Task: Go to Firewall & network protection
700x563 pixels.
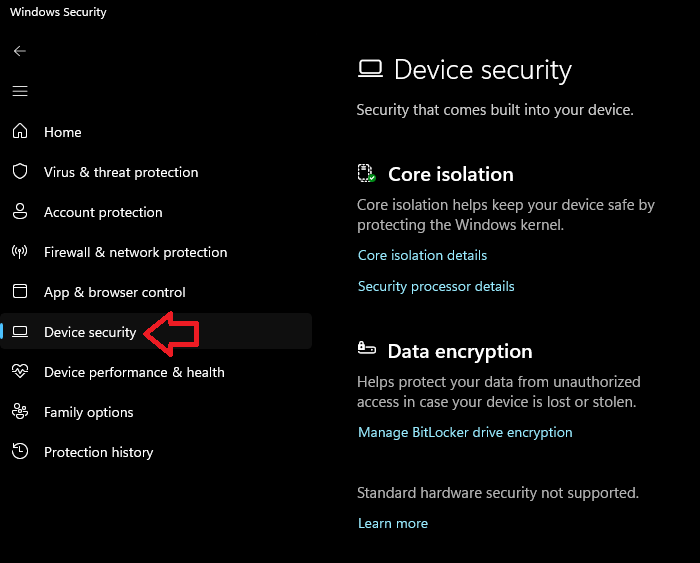Action: tap(135, 252)
